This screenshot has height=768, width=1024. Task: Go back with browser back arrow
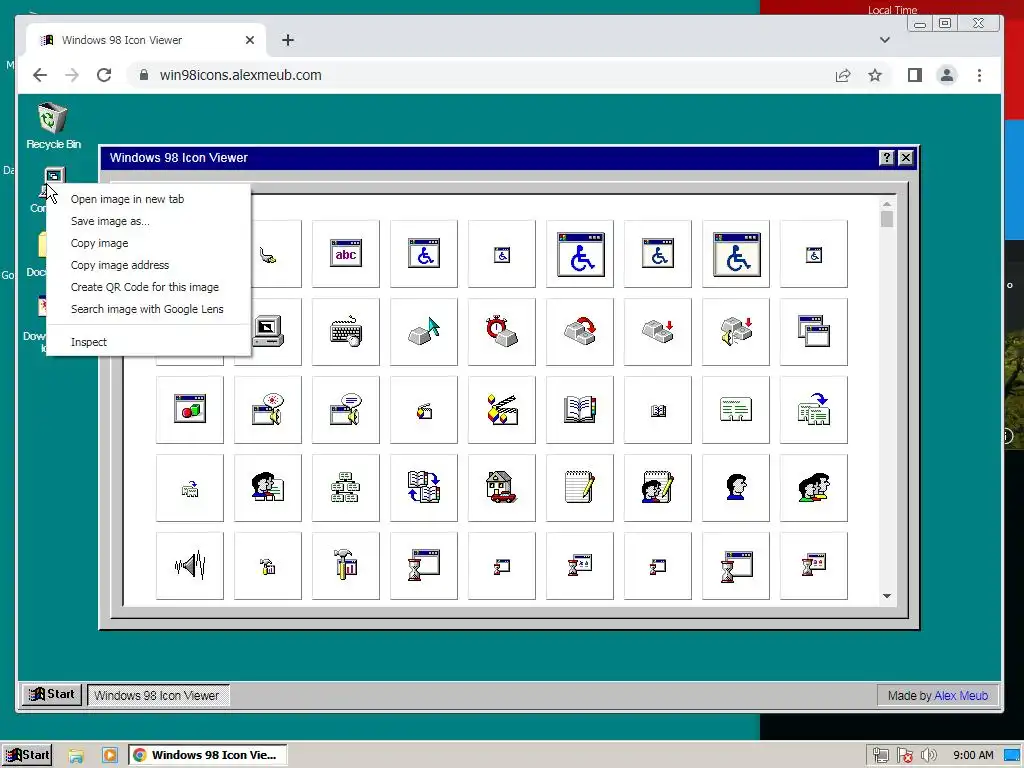(x=40, y=75)
